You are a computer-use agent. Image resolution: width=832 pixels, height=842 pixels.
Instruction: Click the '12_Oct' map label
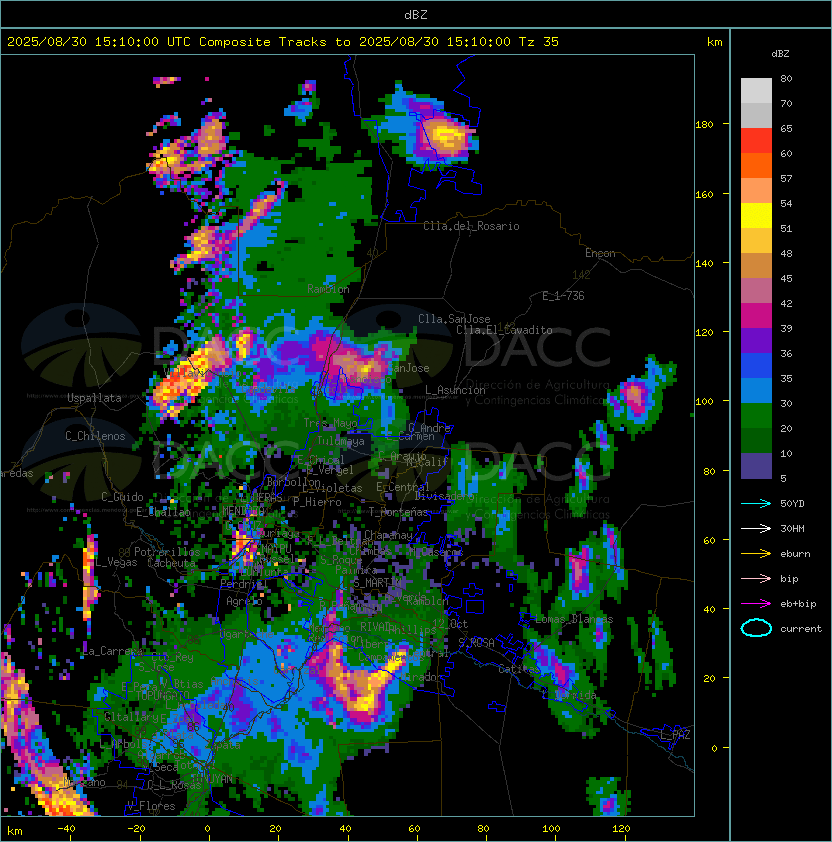[x=450, y=624]
